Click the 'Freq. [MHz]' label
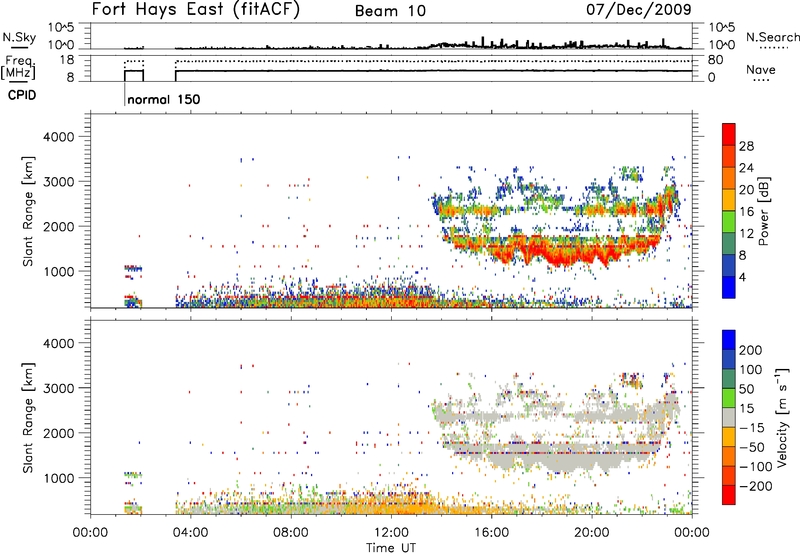This screenshot has height=554, width=800. (x=18, y=67)
